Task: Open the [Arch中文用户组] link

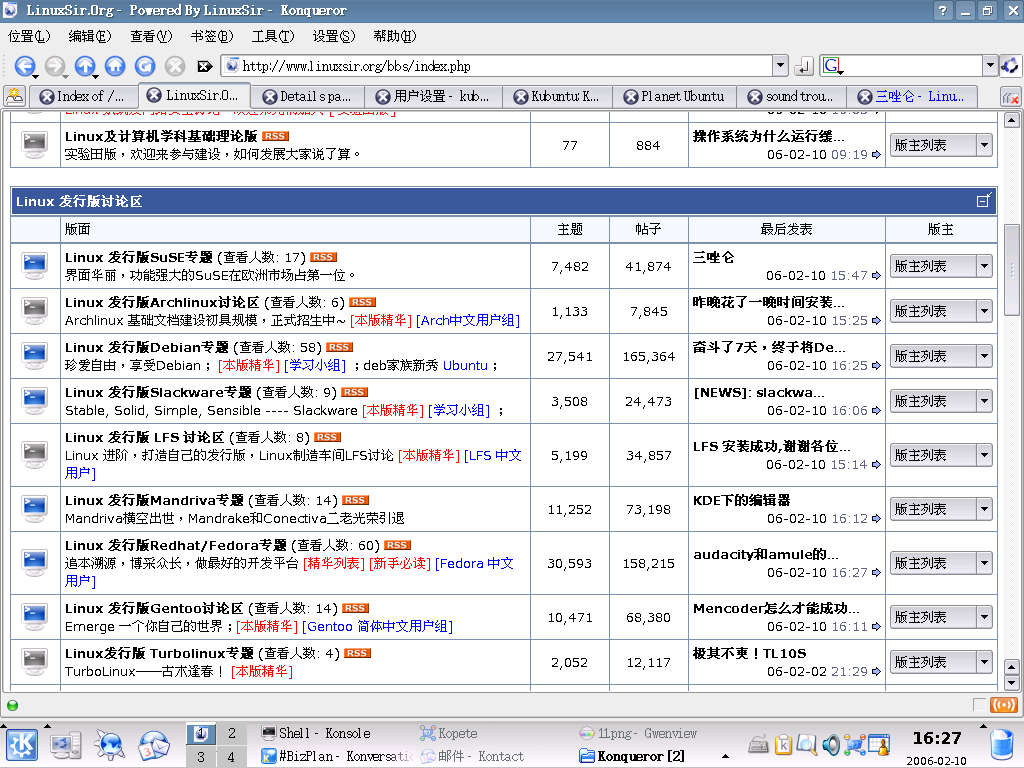Action: click(468, 321)
